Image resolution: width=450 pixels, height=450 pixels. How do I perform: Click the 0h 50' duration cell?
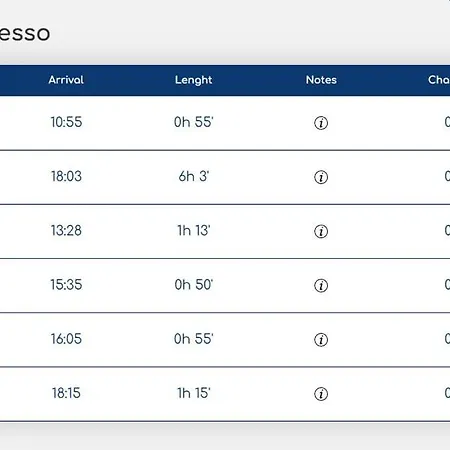(194, 285)
